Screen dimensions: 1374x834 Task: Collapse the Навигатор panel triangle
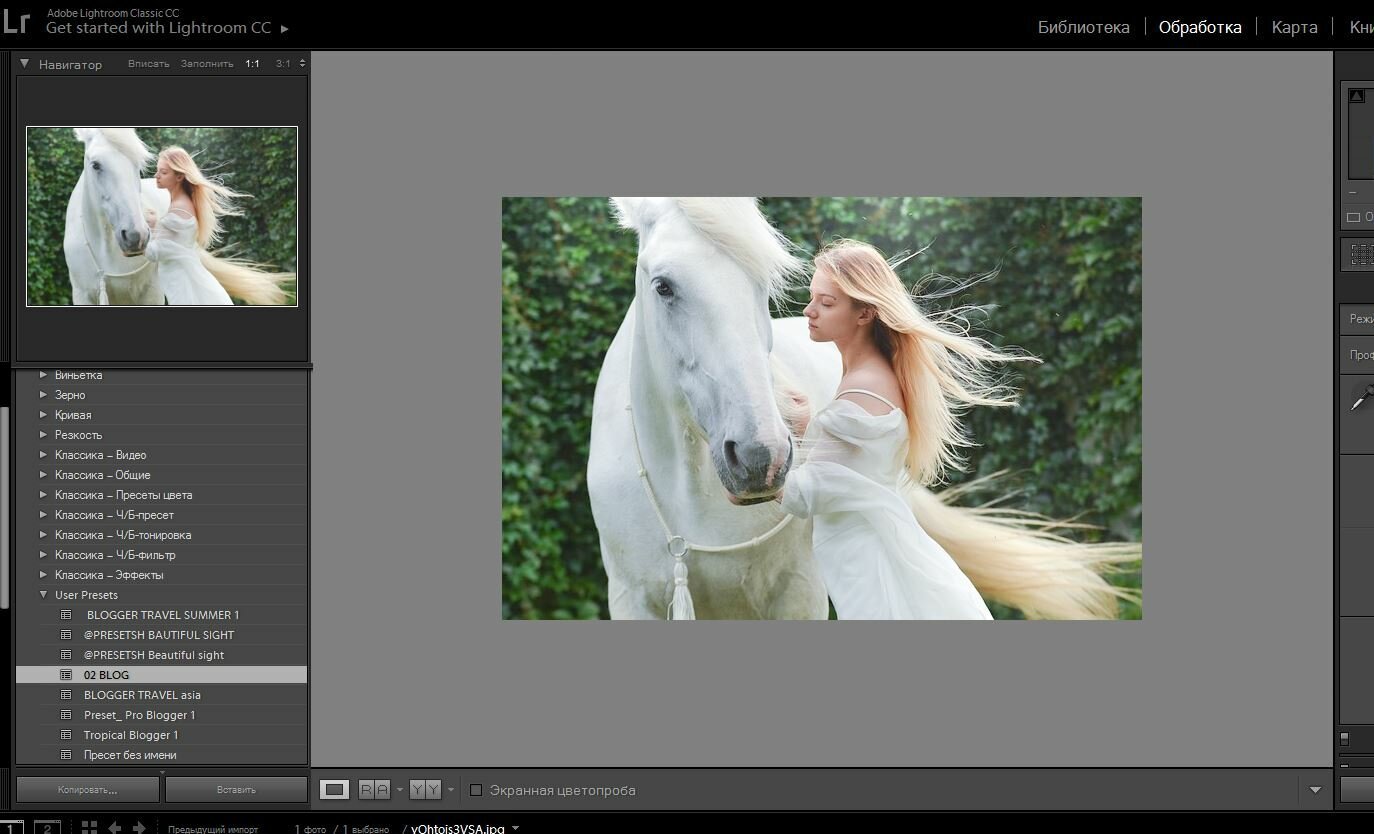(x=25, y=64)
